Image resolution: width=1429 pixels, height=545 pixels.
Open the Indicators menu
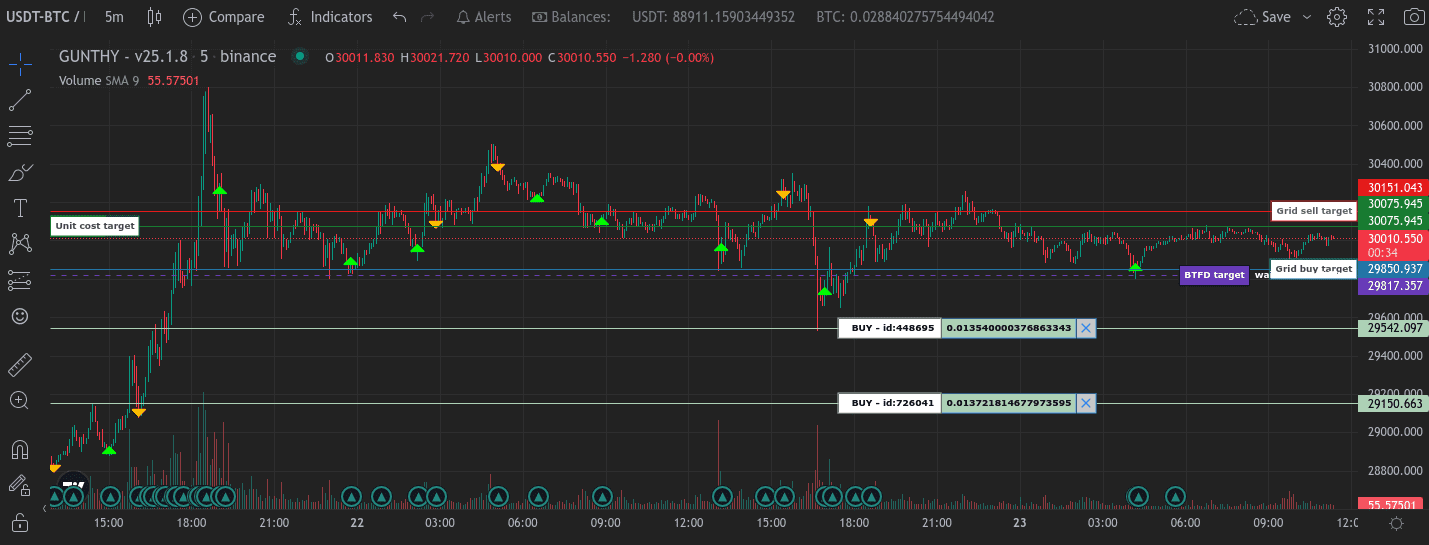tap(329, 17)
